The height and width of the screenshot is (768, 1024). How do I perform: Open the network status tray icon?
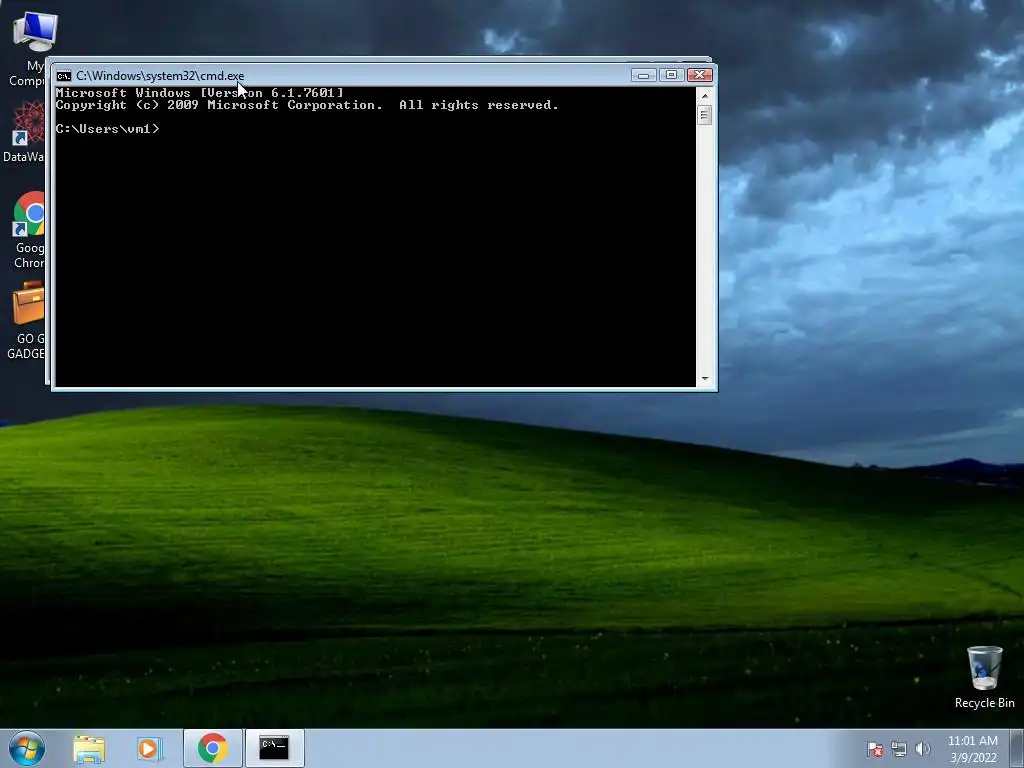tap(899, 750)
